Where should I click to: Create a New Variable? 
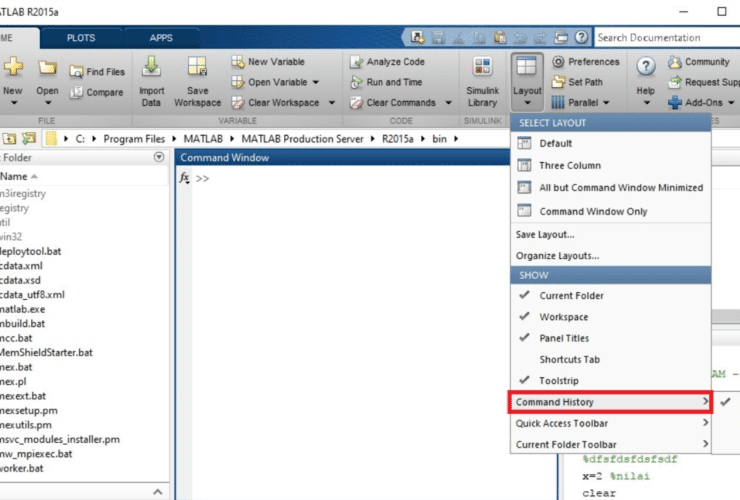point(268,62)
